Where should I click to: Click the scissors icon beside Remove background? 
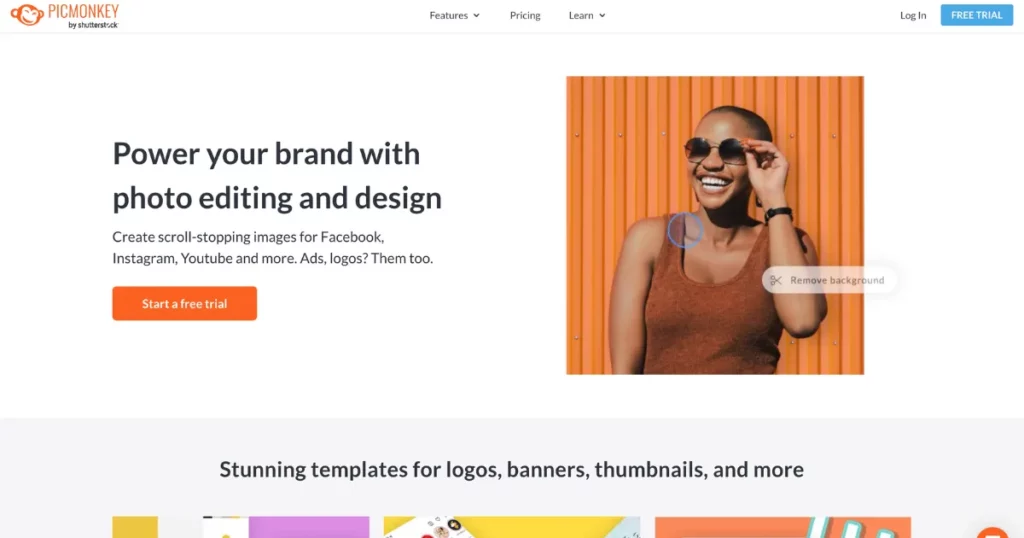point(776,281)
